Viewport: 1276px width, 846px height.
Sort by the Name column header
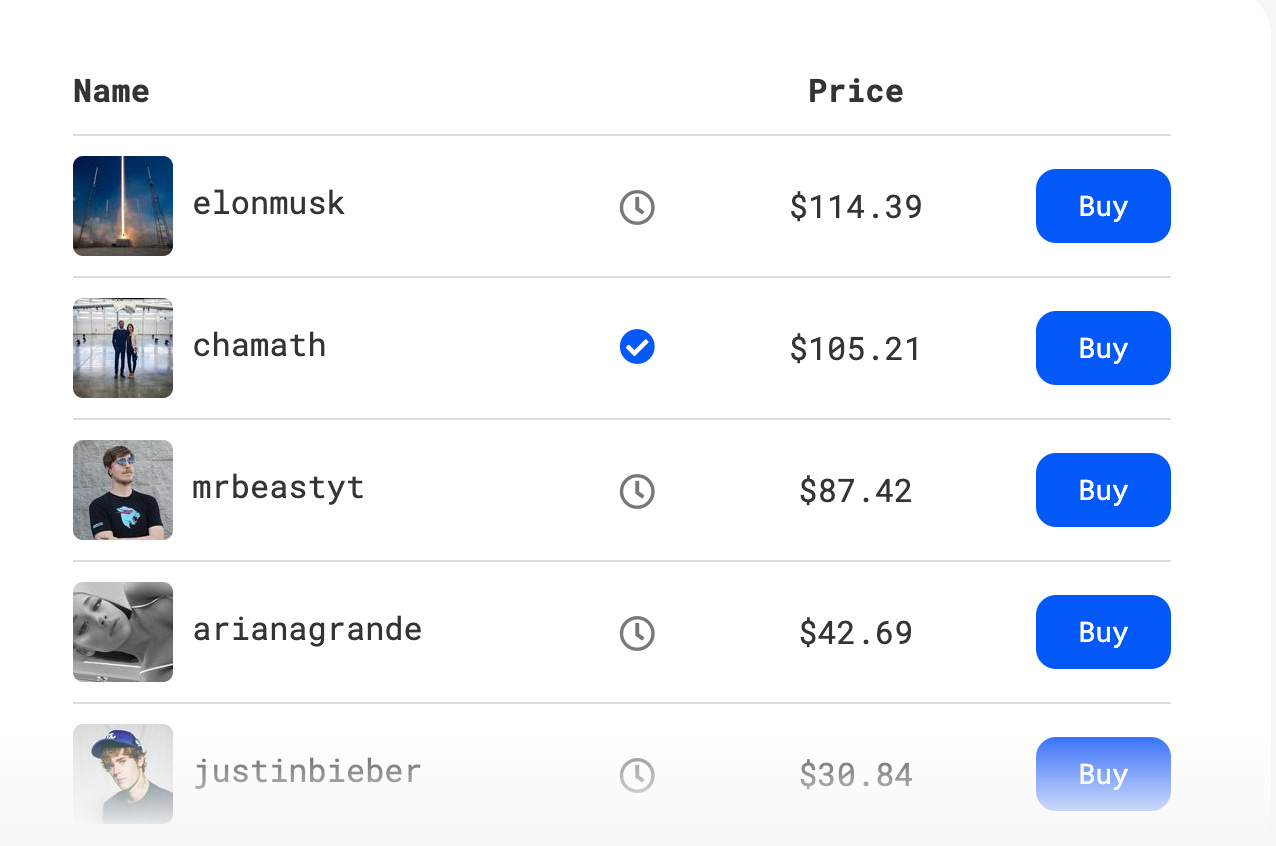coord(112,91)
